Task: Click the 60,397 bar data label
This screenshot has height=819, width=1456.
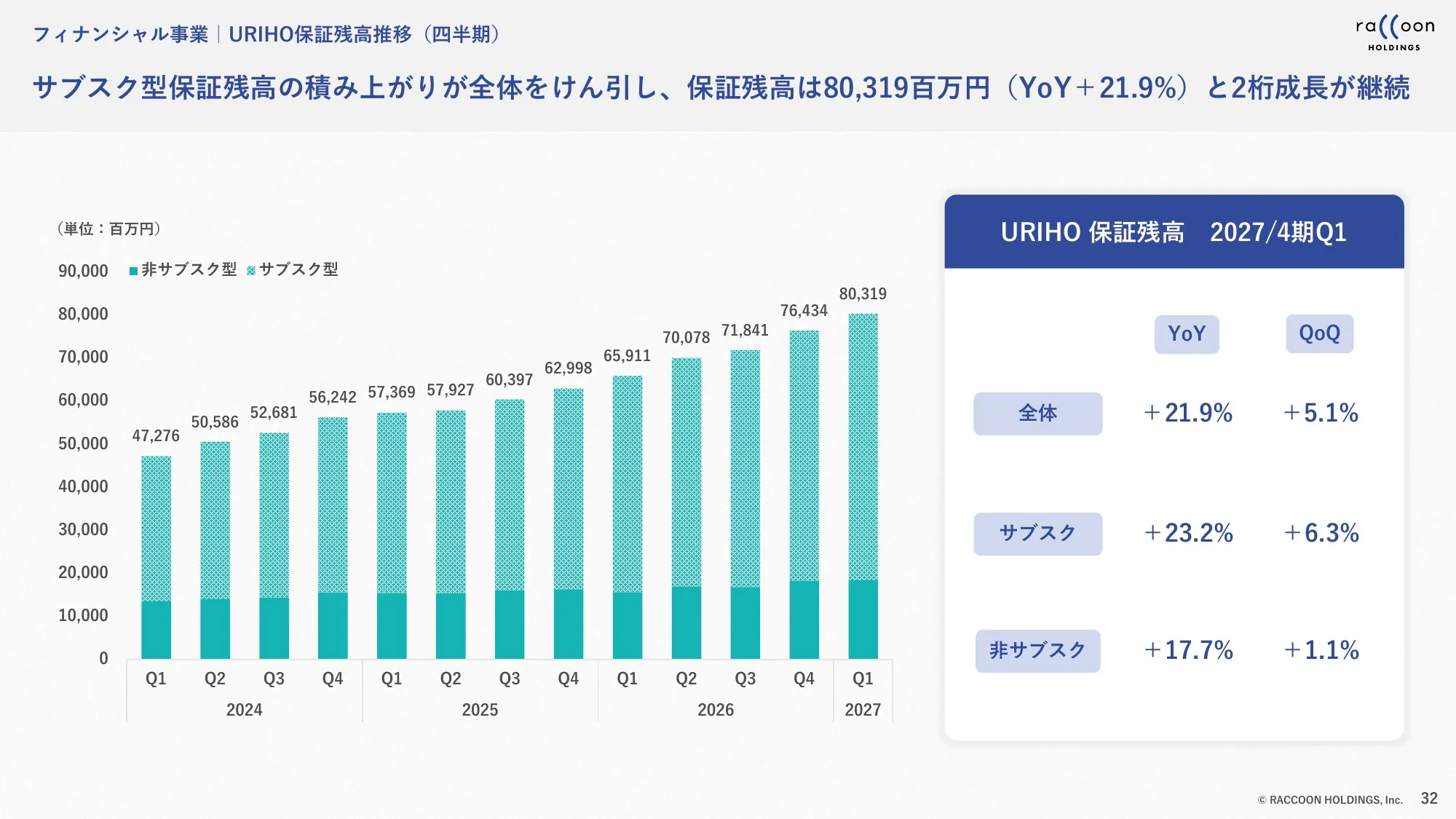Action: [x=509, y=380]
